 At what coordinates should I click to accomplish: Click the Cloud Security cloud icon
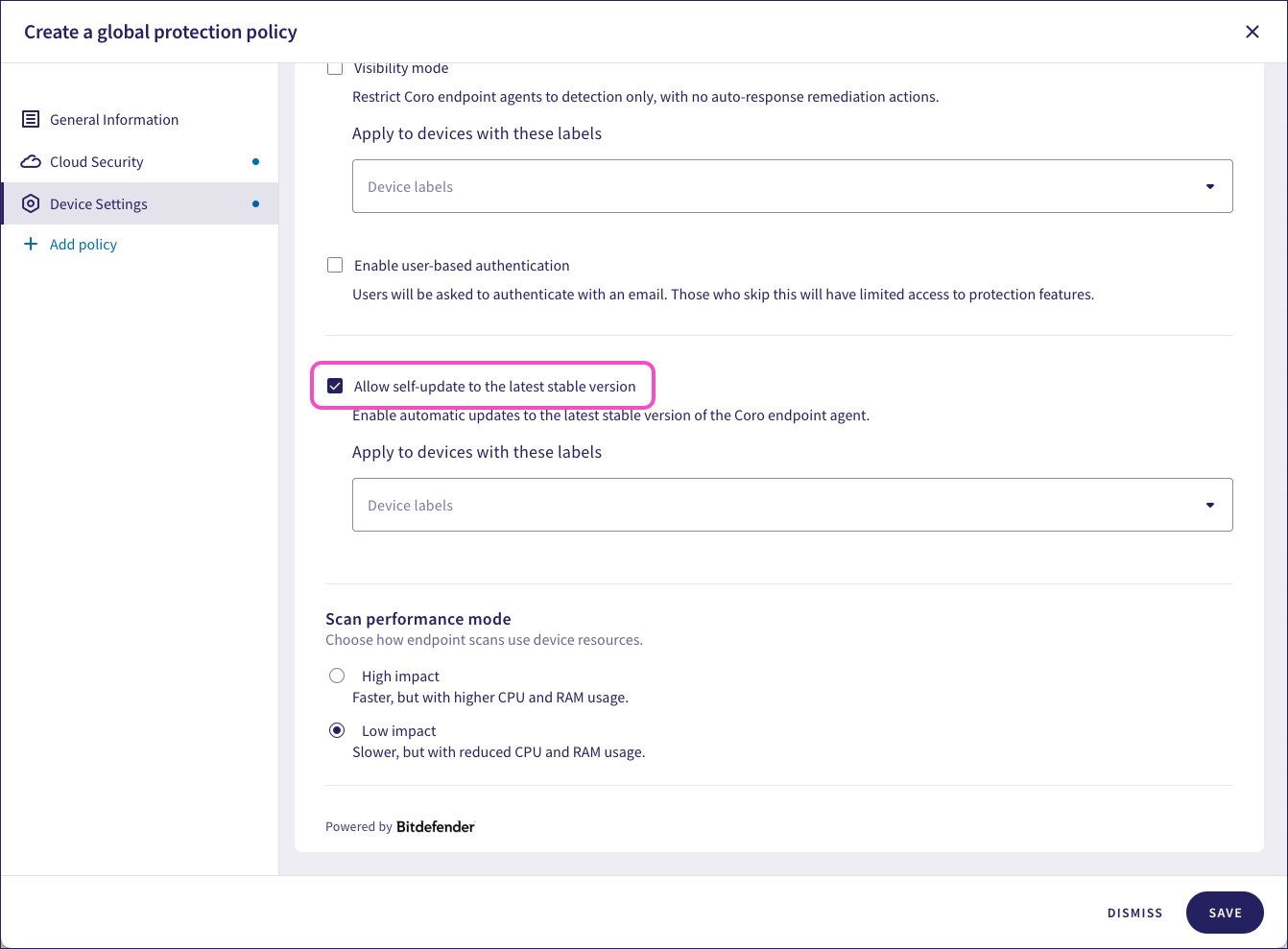[x=31, y=161]
